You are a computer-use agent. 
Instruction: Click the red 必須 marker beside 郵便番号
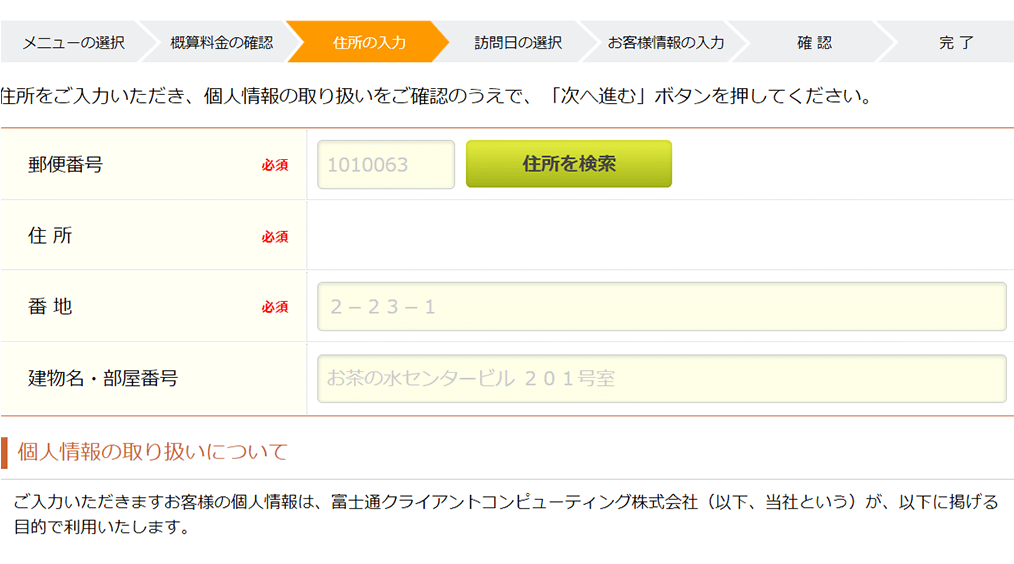275,166
